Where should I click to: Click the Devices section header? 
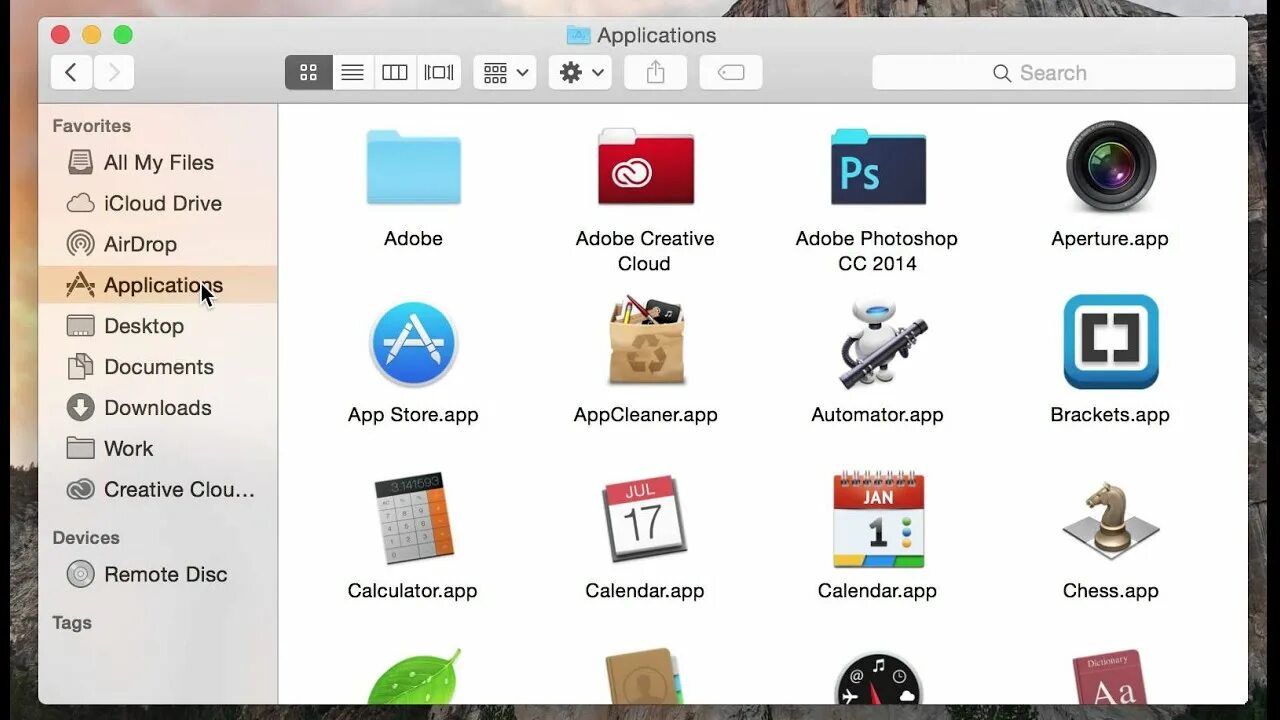click(x=86, y=538)
